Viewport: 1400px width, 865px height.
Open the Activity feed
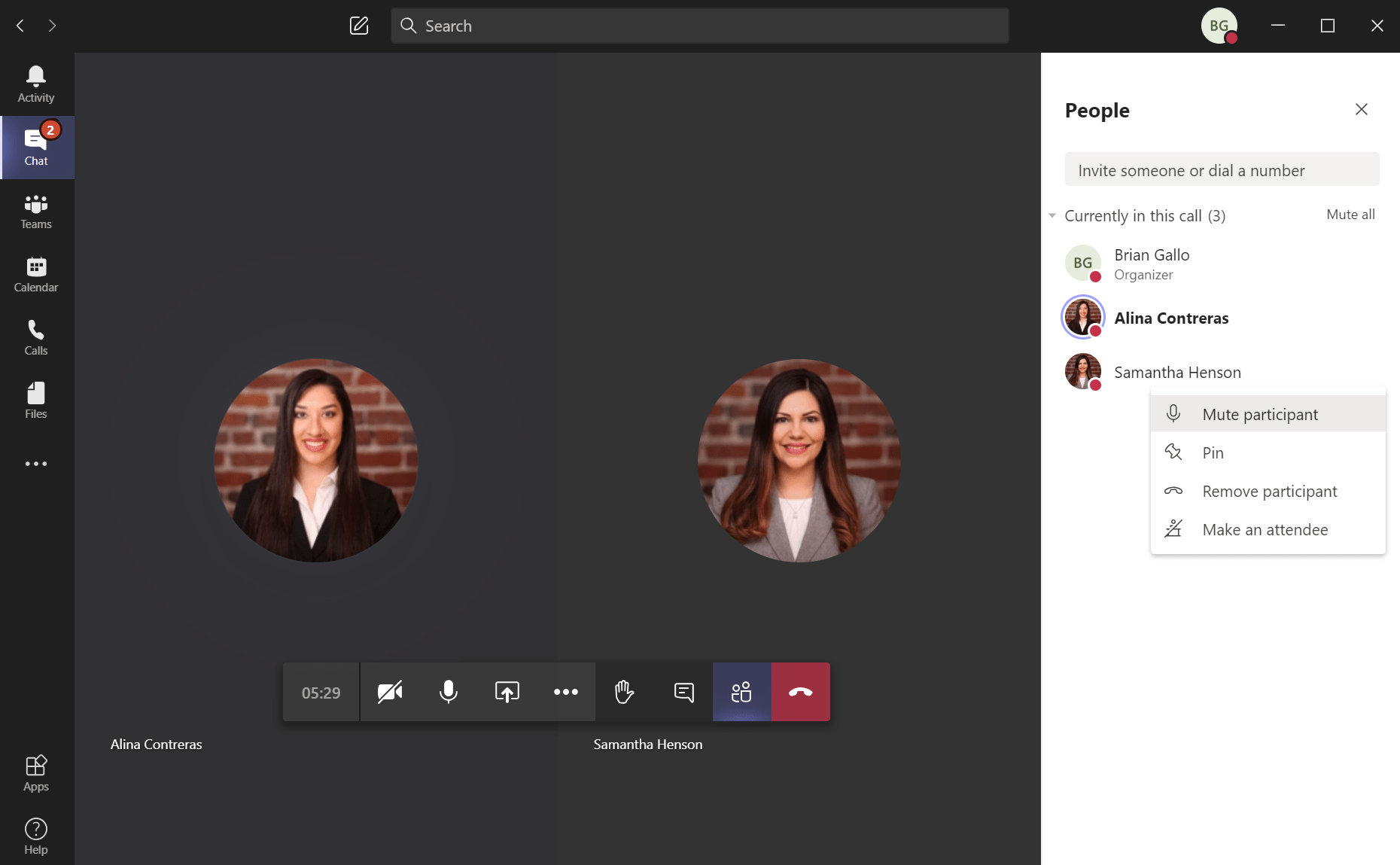[35, 83]
